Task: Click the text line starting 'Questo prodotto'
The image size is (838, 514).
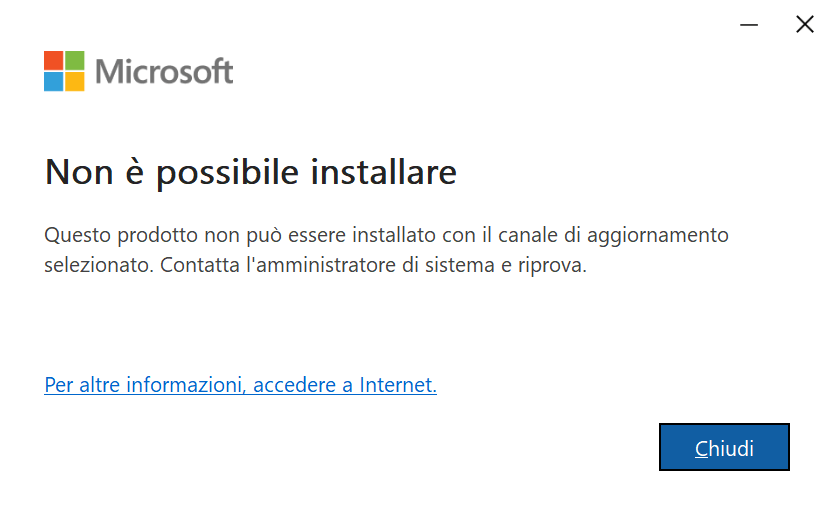Action: point(386,236)
